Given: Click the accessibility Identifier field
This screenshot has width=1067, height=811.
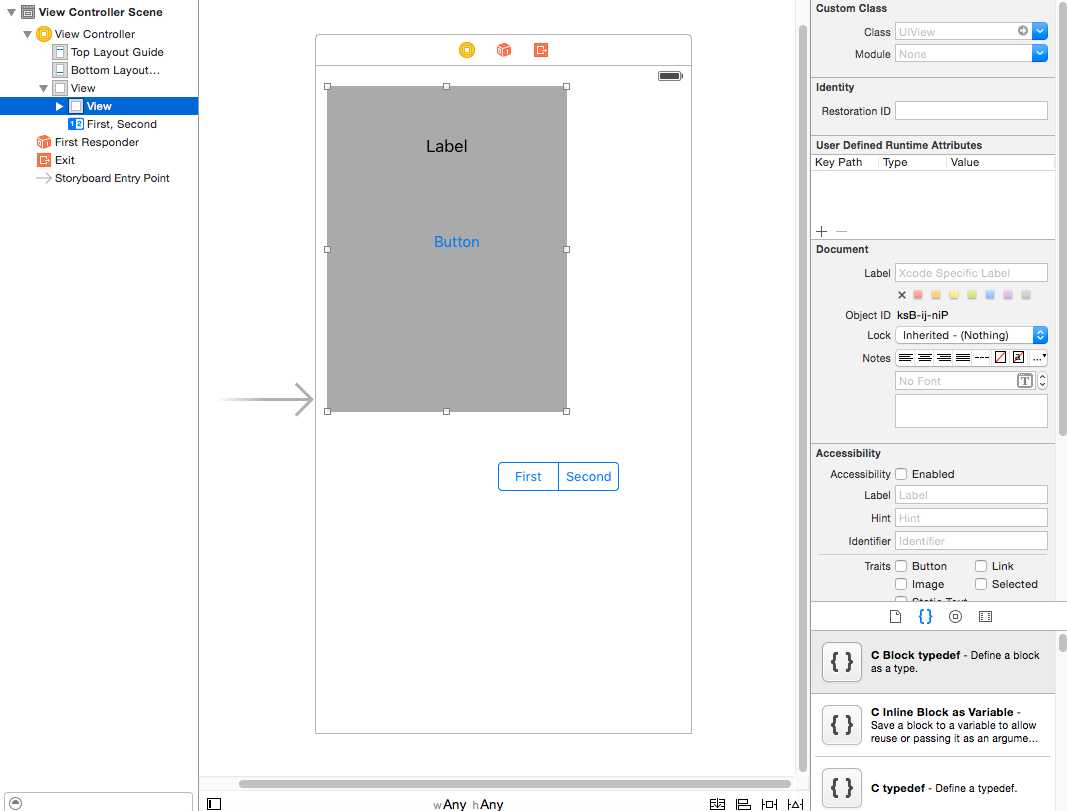Looking at the screenshot, I should click(x=971, y=541).
